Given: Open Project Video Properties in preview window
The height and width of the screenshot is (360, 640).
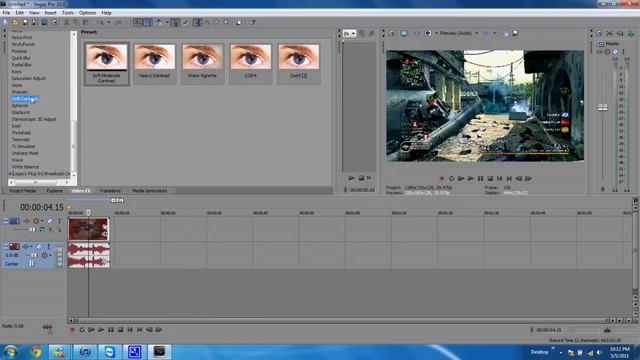Looking at the screenshot, I should pyautogui.click(x=392, y=33).
